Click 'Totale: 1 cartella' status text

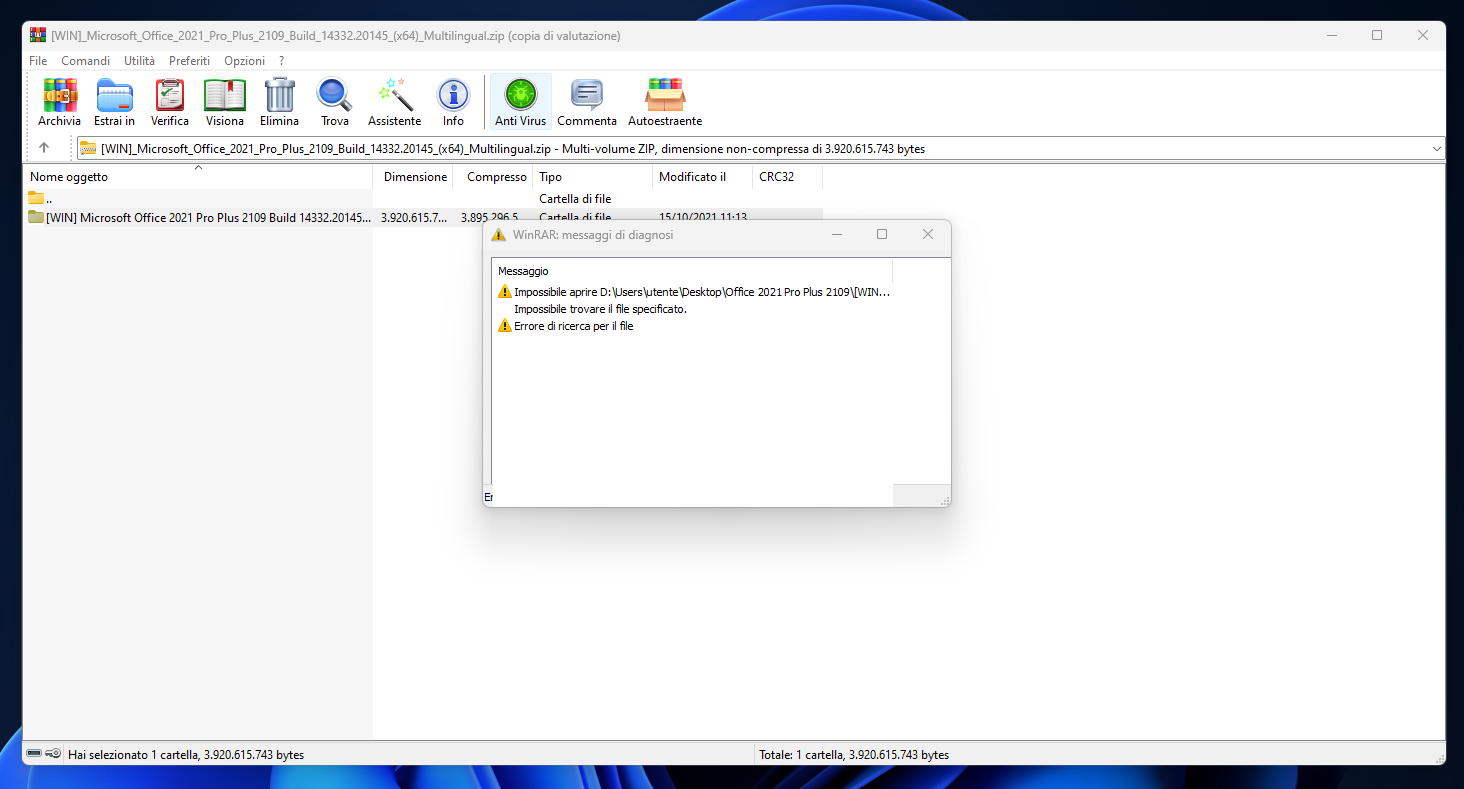(x=854, y=755)
